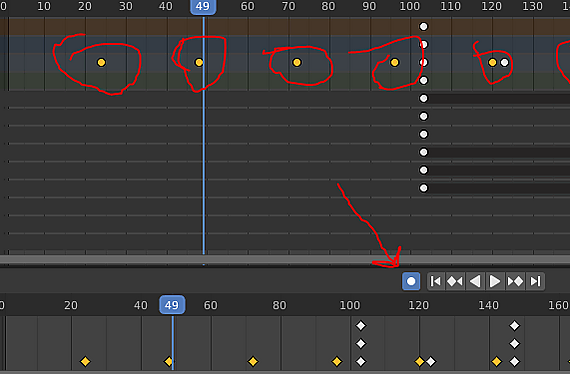The height and width of the screenshot is (374, 570).
Task: Select the orange dope sheet keyframe at frame 48
Action: click(x=199, y=63)
